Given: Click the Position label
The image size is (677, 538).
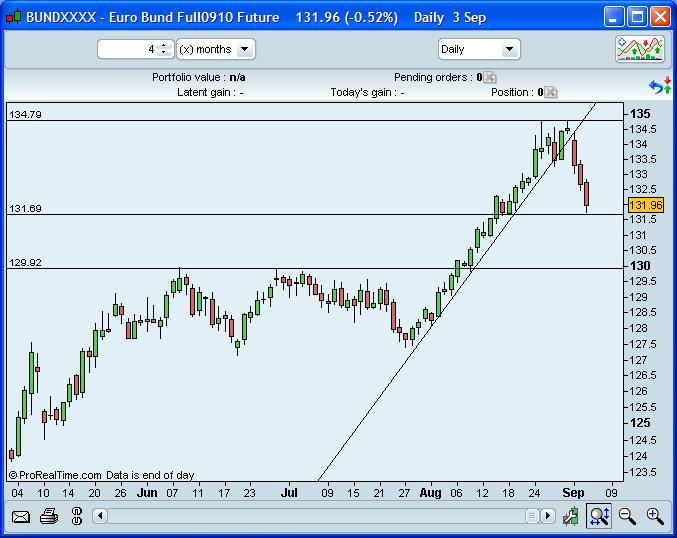Looking at the screenshot, I should [x=512, y=92].
